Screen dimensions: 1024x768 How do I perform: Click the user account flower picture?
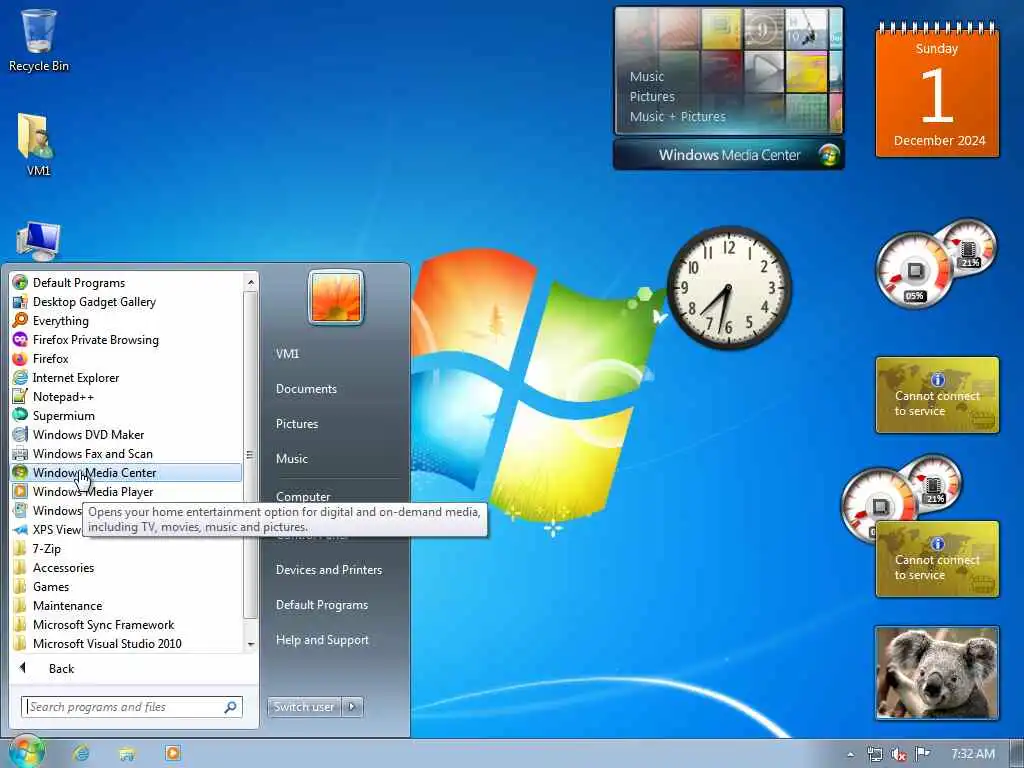click(x=336, y=297)
